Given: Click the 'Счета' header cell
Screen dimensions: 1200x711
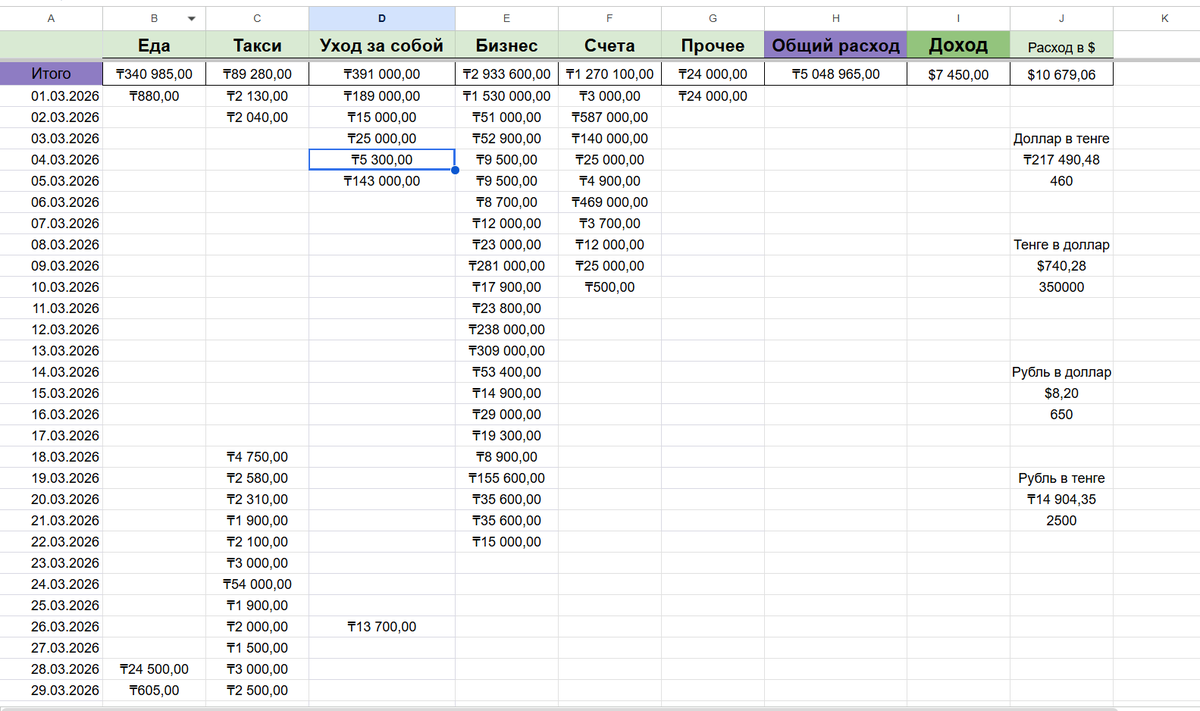Looking at the screenshot, I should [609, 45].
